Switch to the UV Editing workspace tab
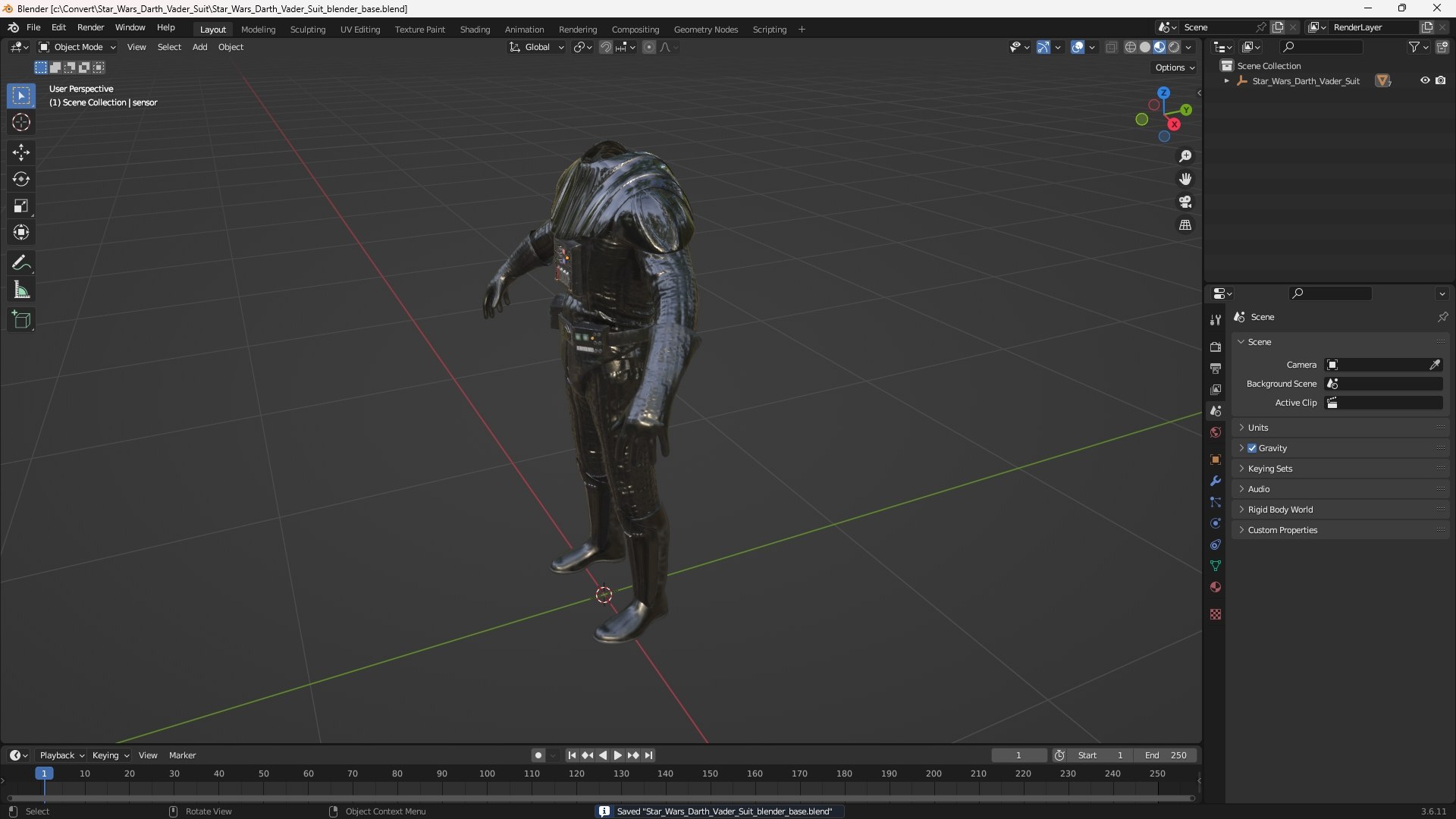 (360, 30)
